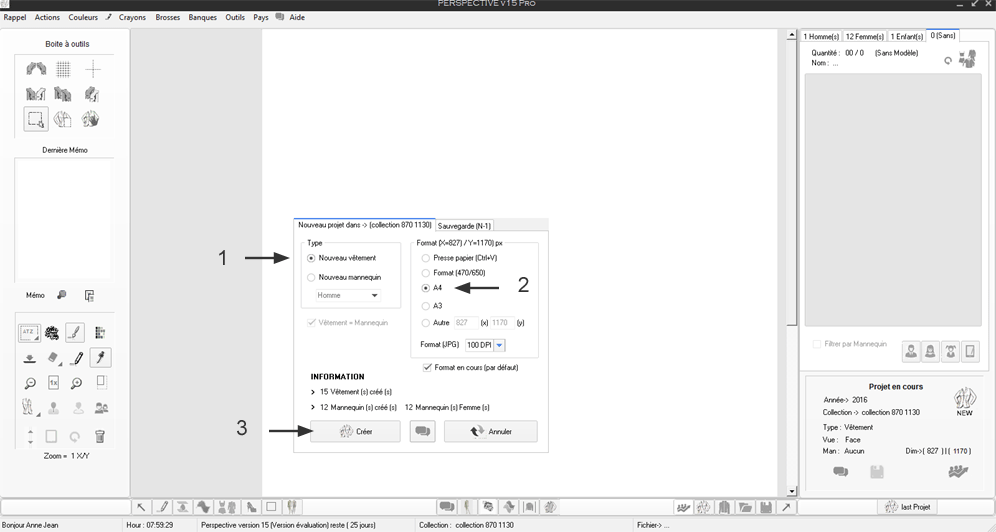
Task: Click the search icon next to Mémo
Action: [x=62, y=295]
